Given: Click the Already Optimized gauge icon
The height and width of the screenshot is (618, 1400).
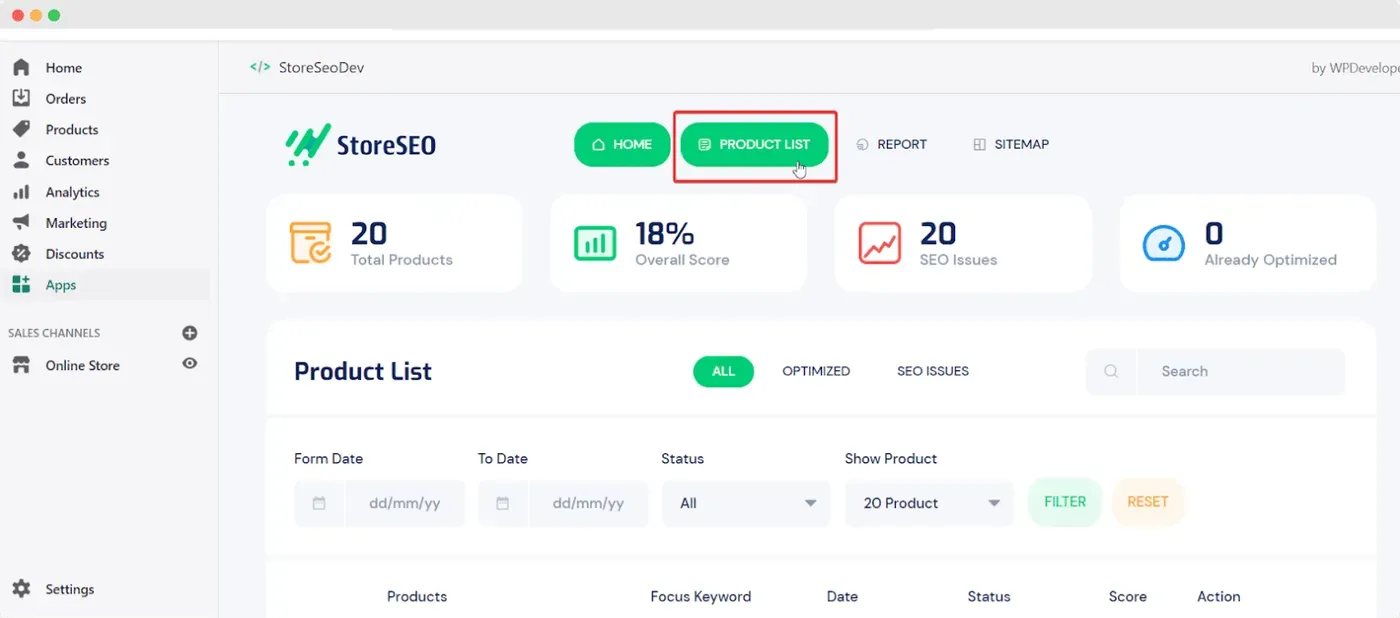Looking at the screenshot, I should (x=1164, y=243).
